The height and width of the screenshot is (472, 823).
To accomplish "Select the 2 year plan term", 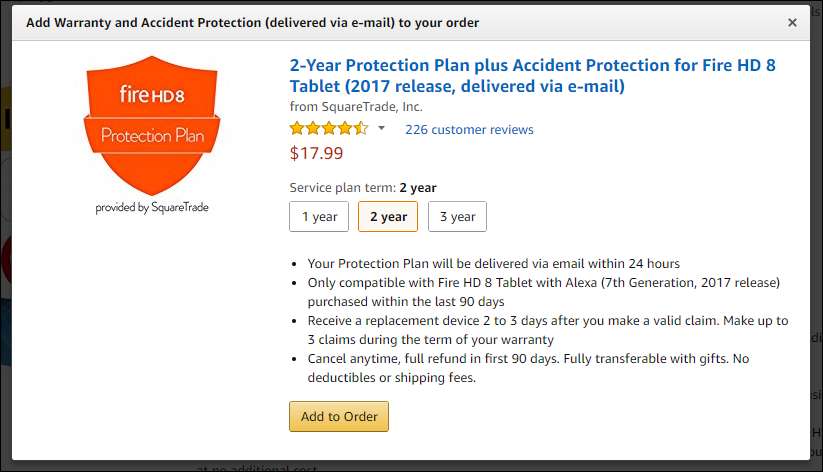I will (x=388, y=217).
